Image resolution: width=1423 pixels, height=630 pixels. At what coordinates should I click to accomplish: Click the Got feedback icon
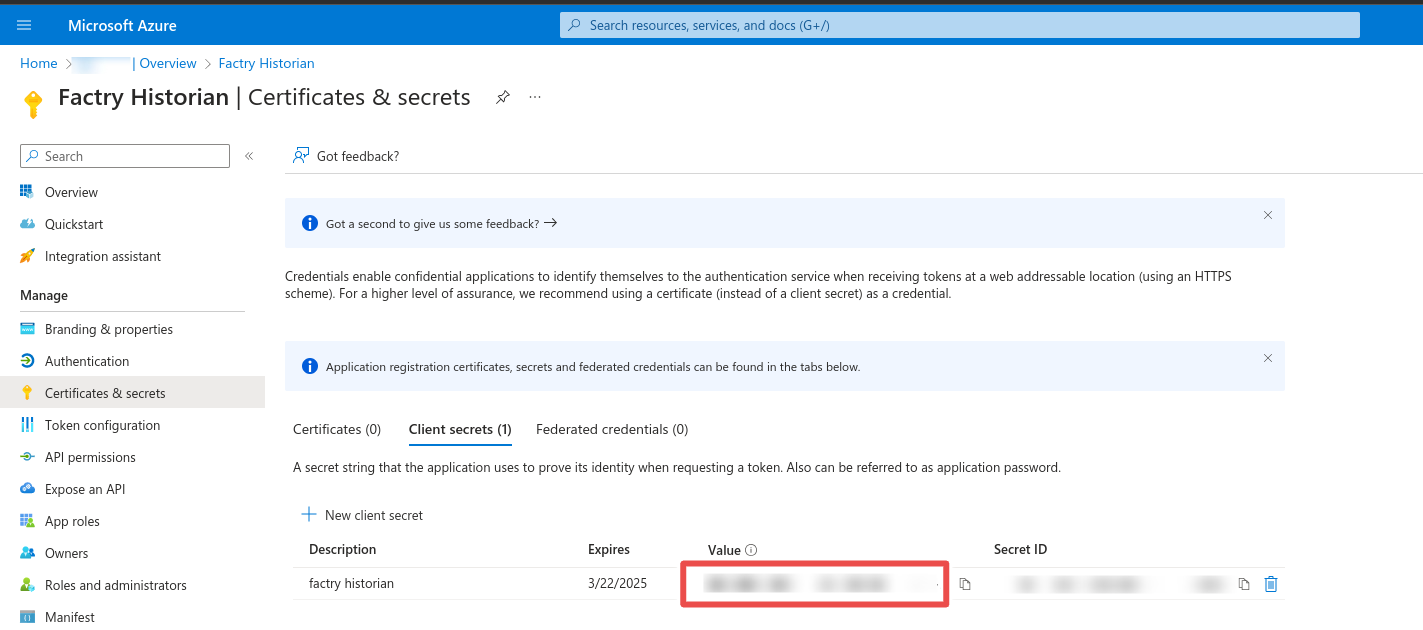301,155
